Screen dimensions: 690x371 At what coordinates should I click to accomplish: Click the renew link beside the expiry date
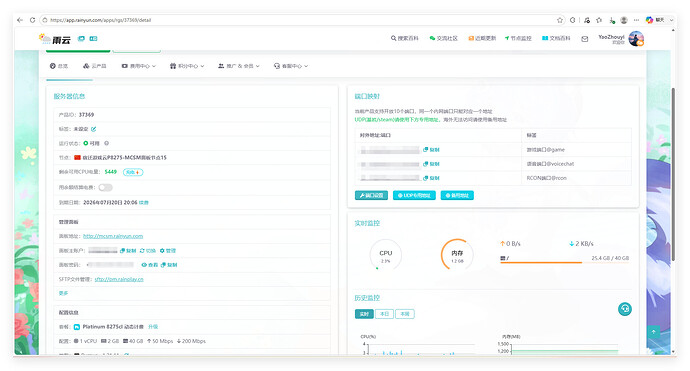click(144, 203)
